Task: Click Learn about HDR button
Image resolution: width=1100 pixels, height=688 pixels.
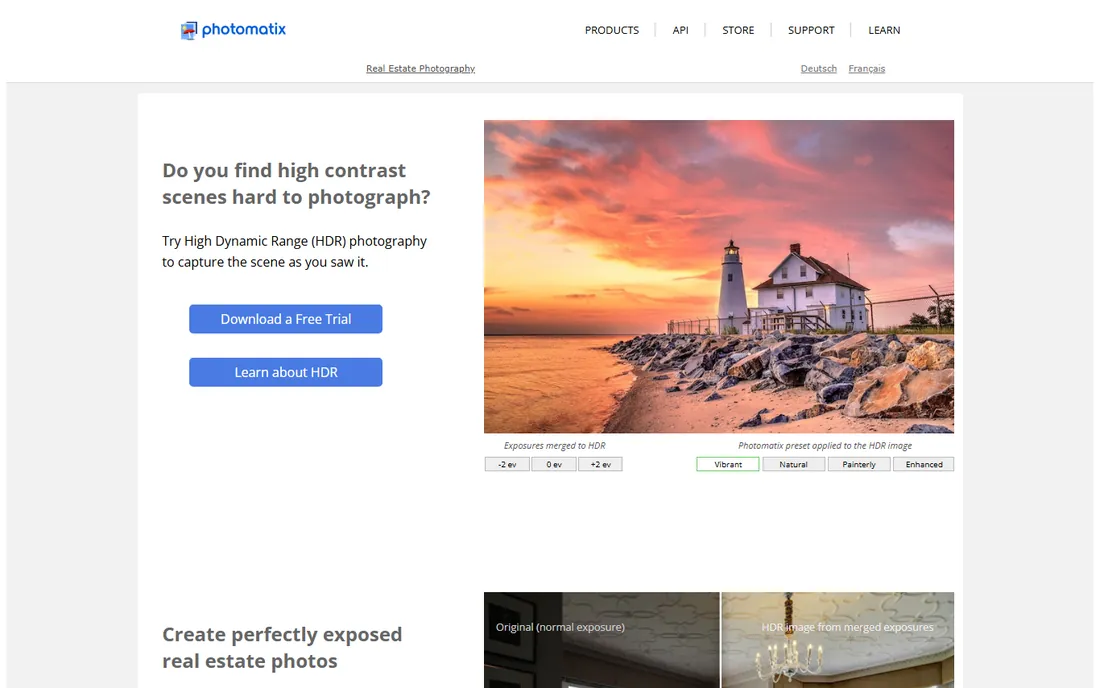Action: pos(286,372)
